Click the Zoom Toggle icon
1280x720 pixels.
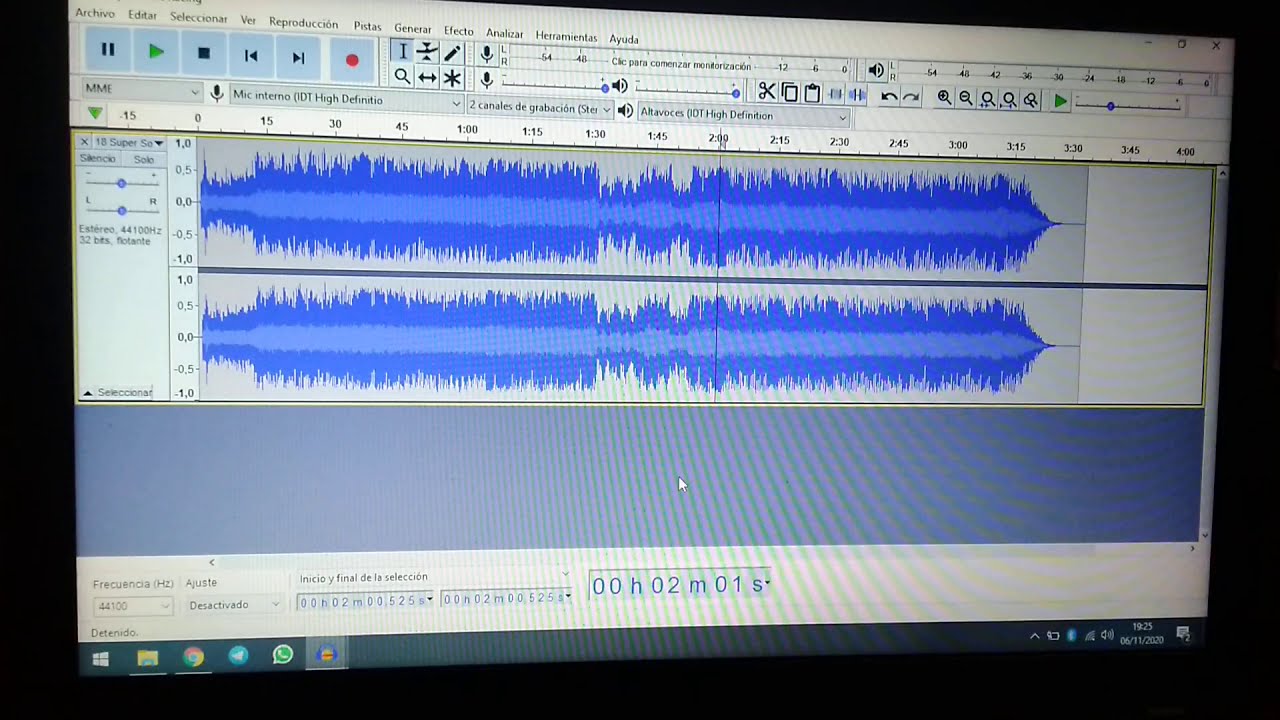(x=1030, y=100)
